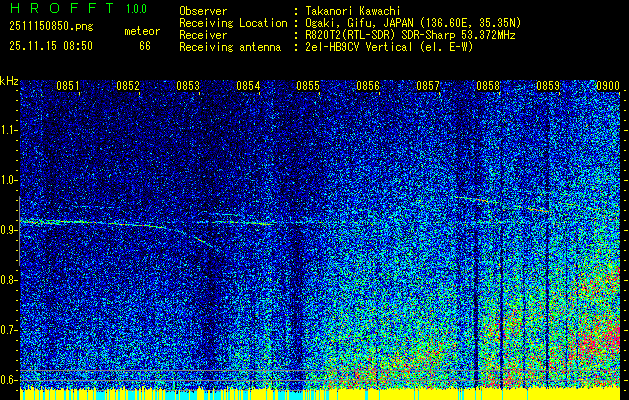Click the HROFFT program title text

coord(62,8)
